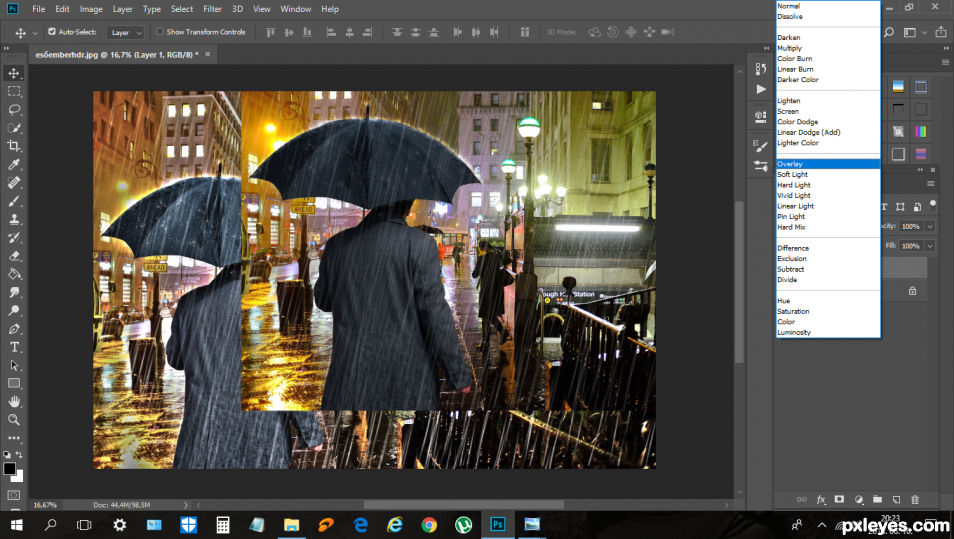This screenshot has height=539, width=954.
Task: Toggle the Auto-Select checkbox
Action: point(52,32)
